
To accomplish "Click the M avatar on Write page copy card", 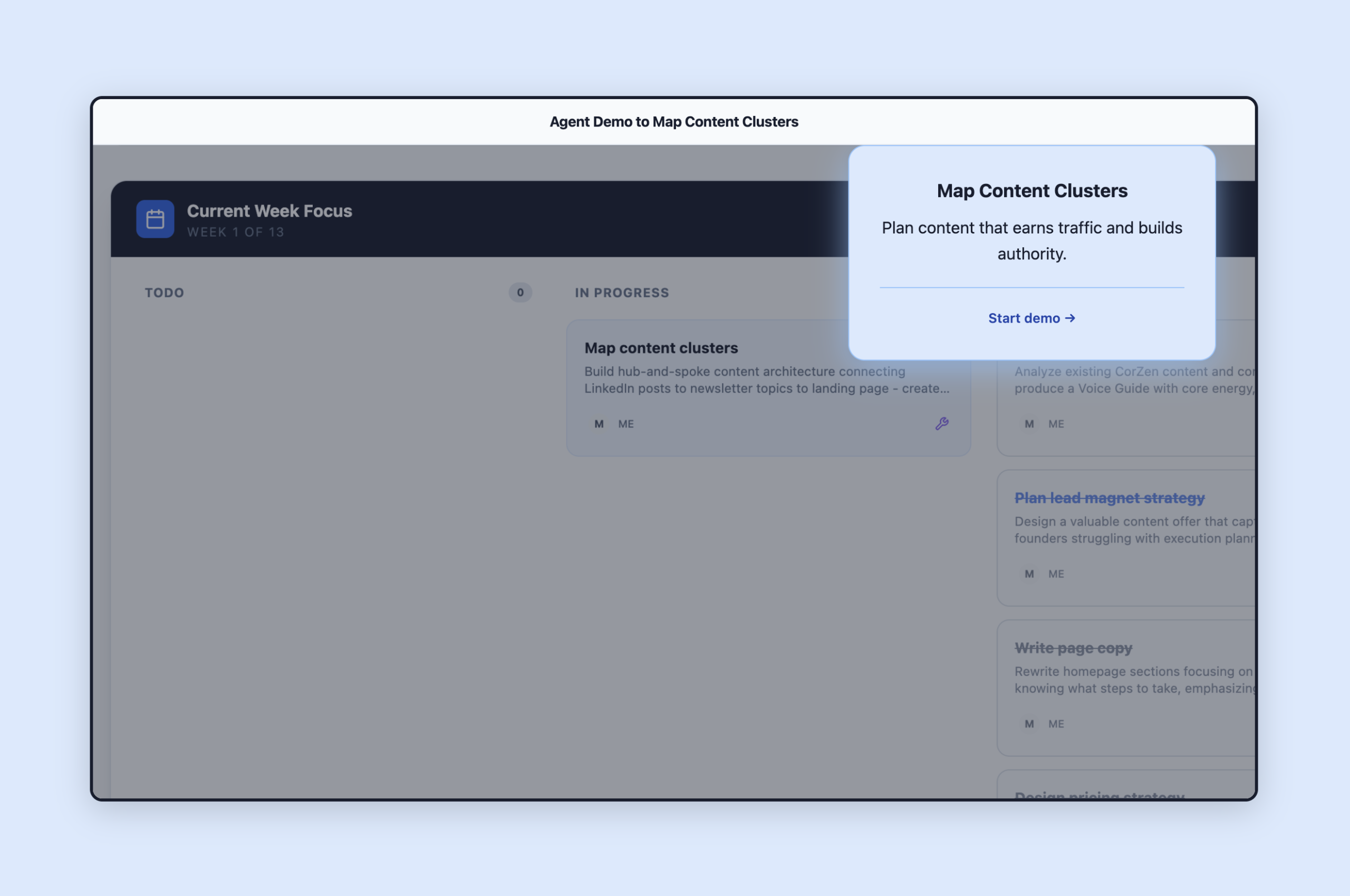I will point(1029,724).
